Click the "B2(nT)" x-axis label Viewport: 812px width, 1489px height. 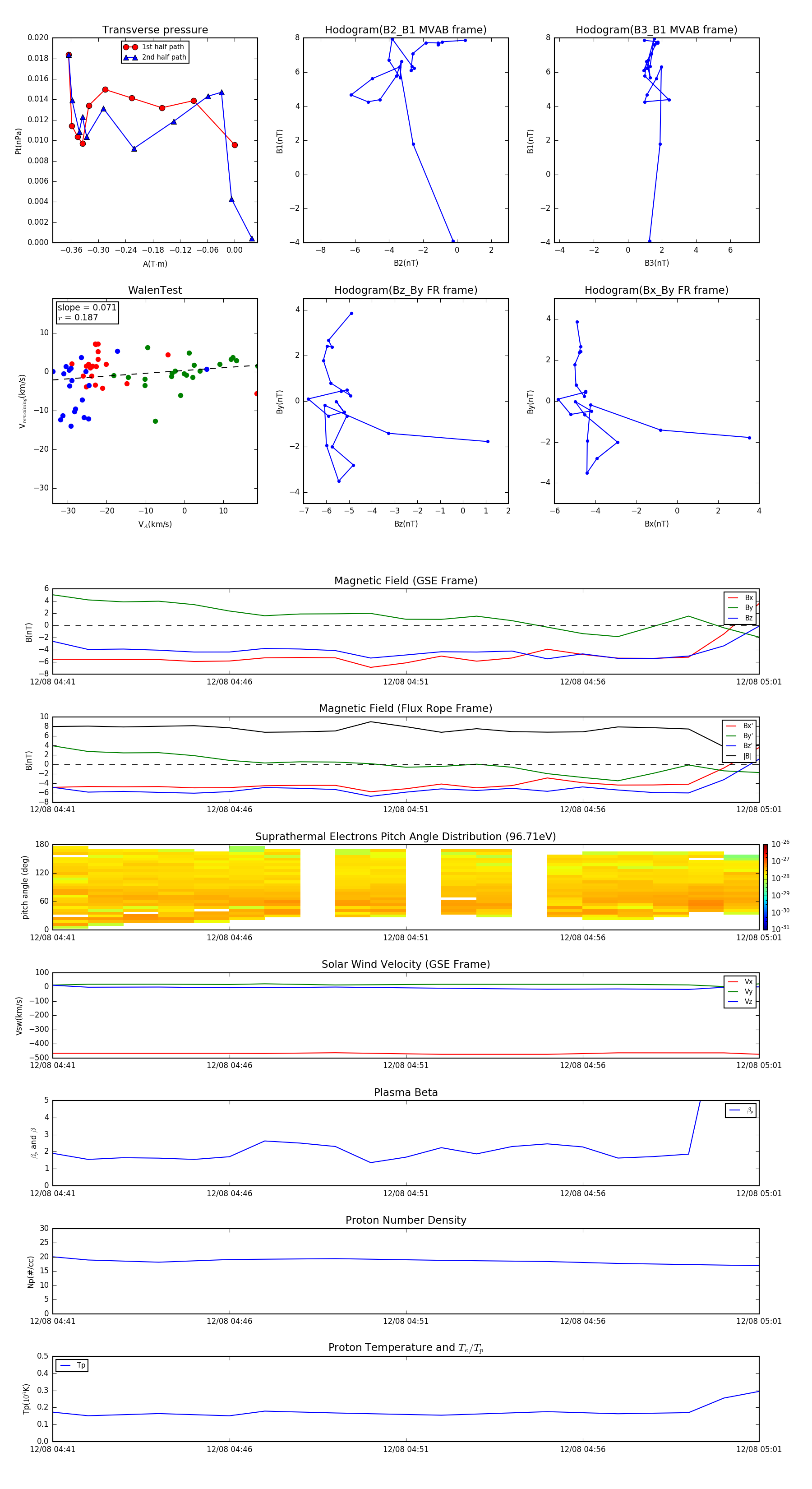click(406, 263)
